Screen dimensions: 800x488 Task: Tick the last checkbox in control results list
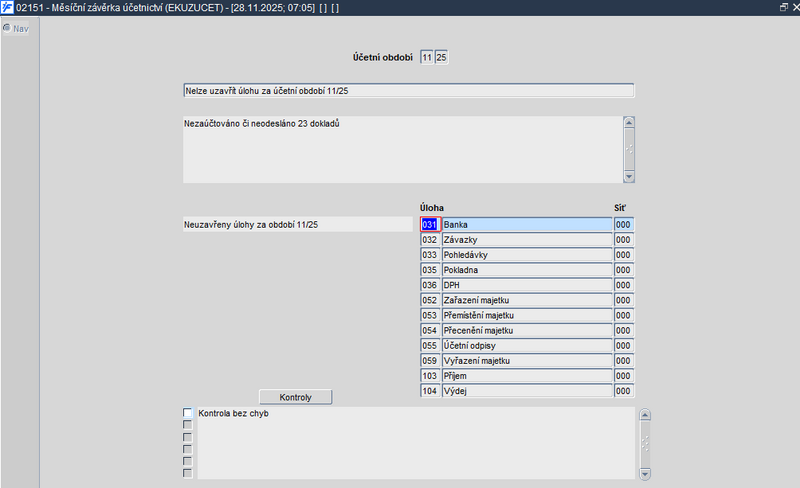[x=188, y=473]
